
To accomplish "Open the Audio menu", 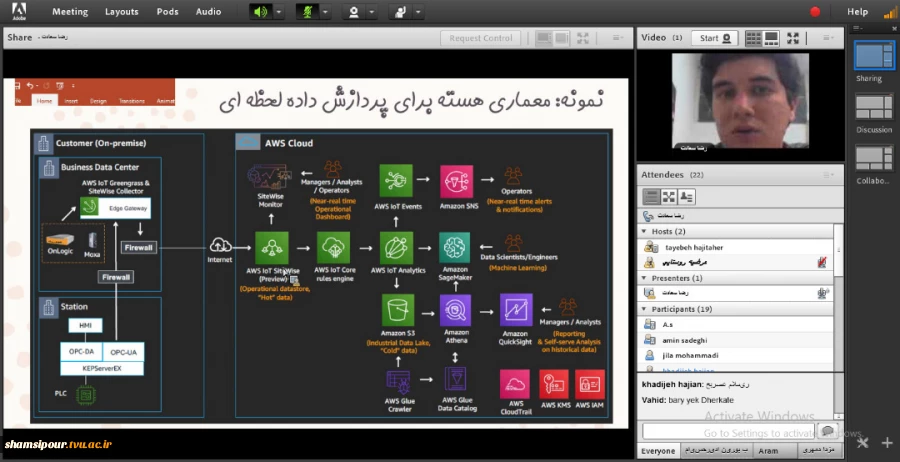I will tap(208, 11).
